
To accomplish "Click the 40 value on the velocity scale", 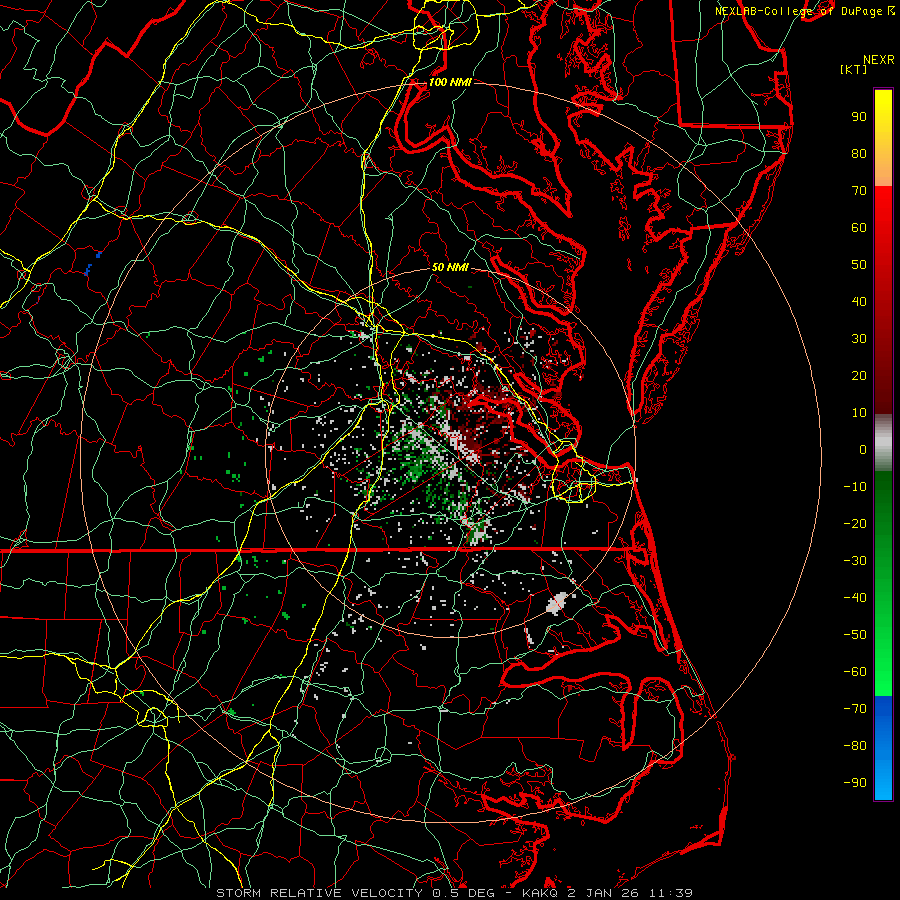I will pyautogui.click(x=859, y=302).
